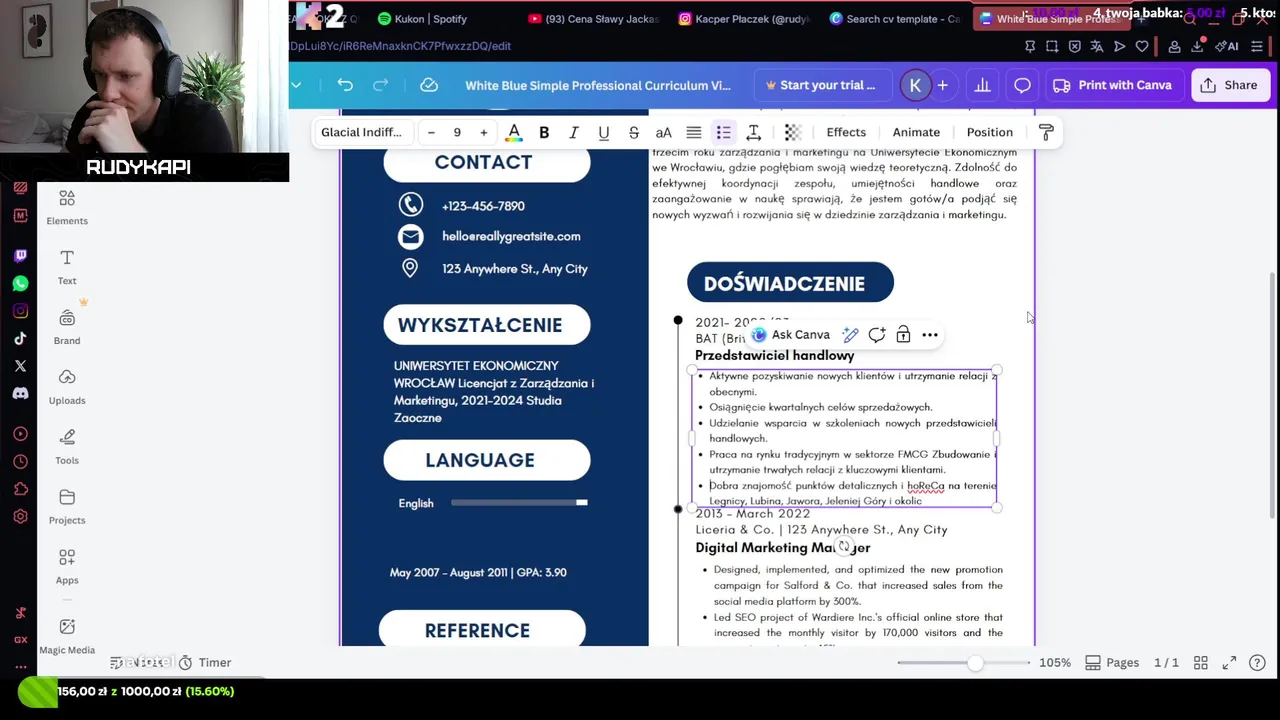Start the Timer
The height and width of the screenshot is (720, 1280).
(x=205, y=663)
